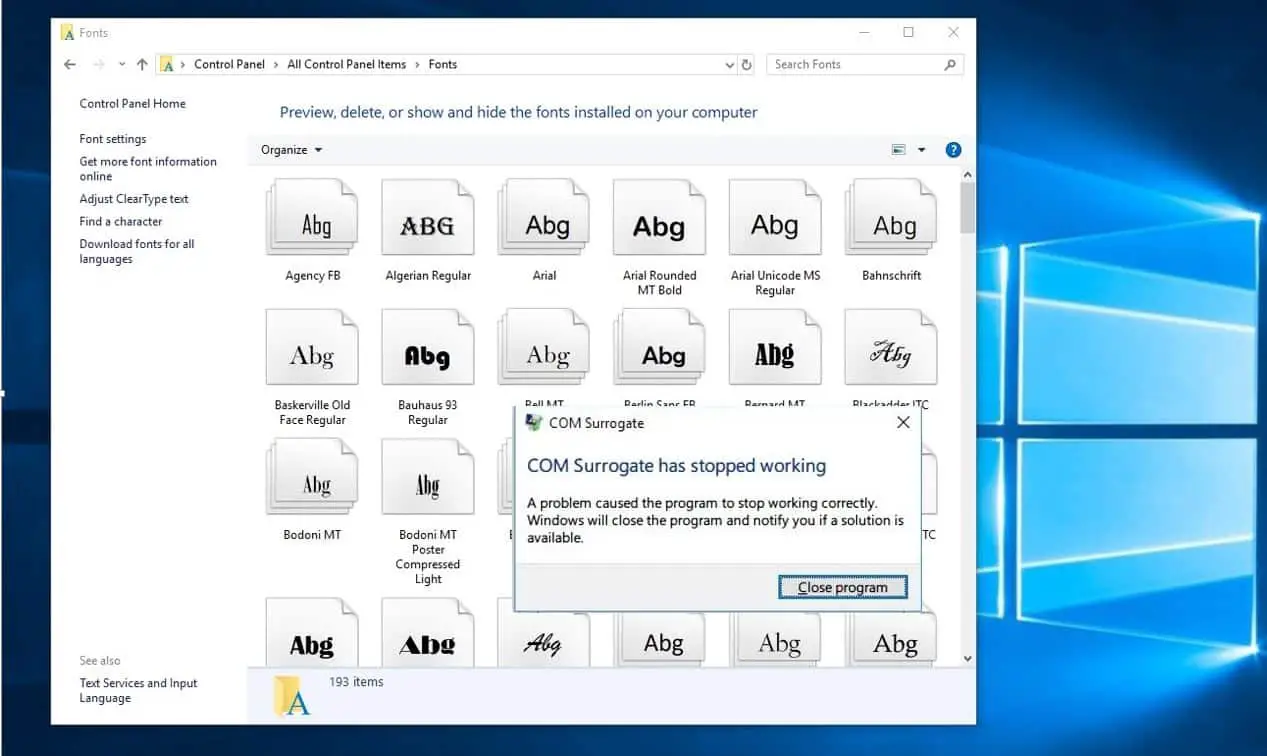Select the Bell MT font icon
This screenshot has width=1267, height=756.
pos(544,347)
